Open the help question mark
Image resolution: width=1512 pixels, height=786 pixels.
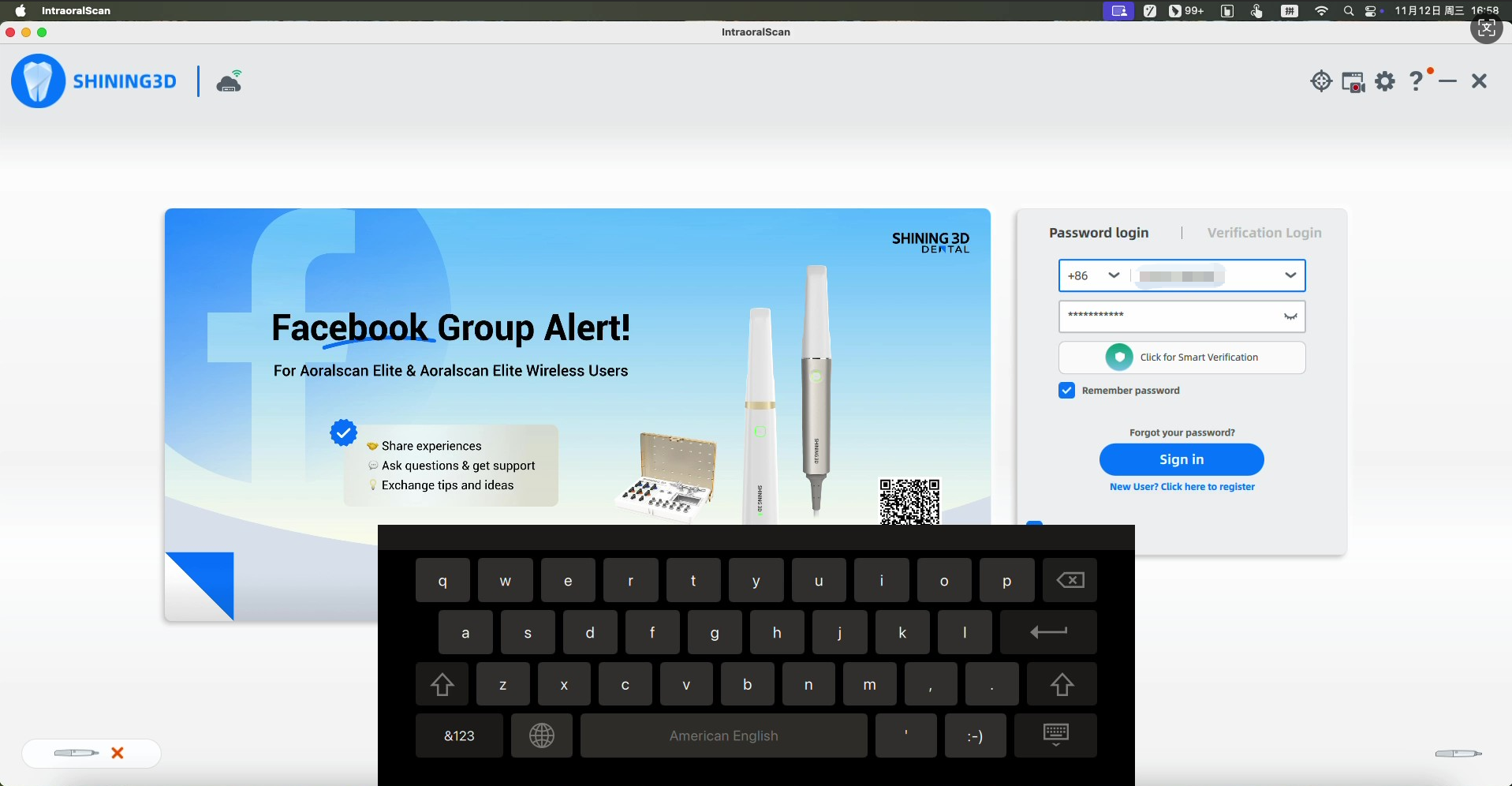[x=1417, y=80]
